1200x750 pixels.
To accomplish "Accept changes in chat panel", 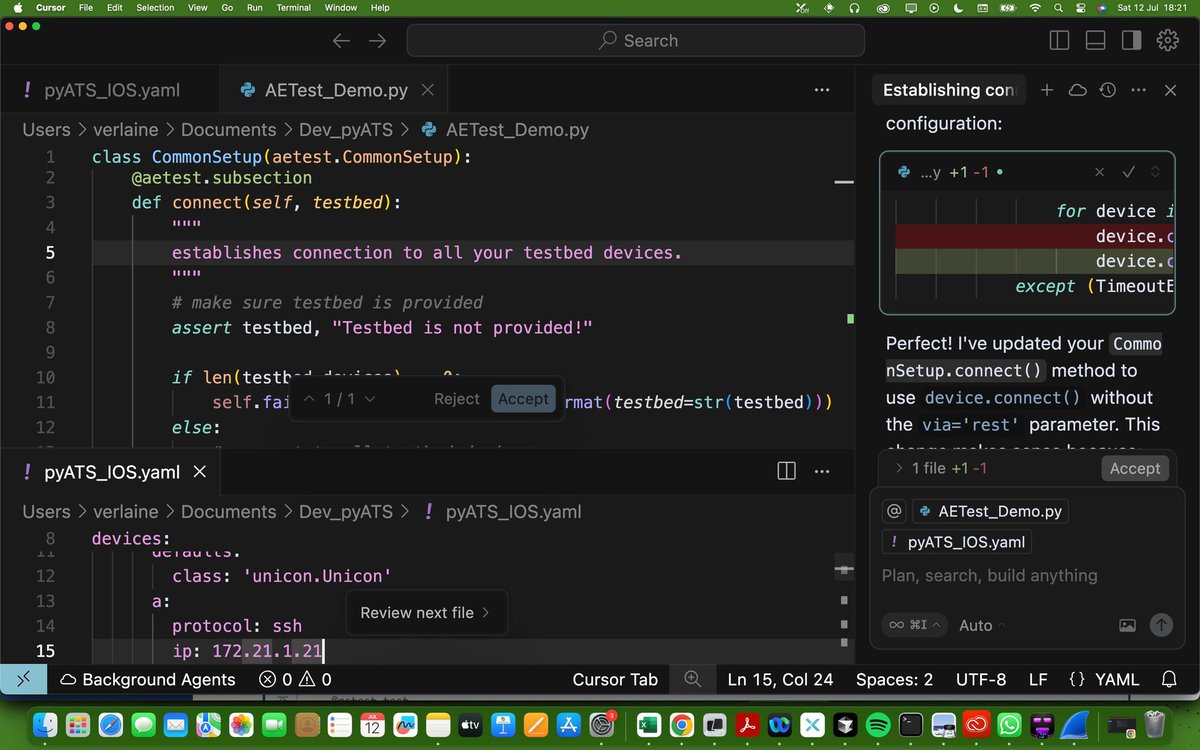I will [x=1135, y=468].
